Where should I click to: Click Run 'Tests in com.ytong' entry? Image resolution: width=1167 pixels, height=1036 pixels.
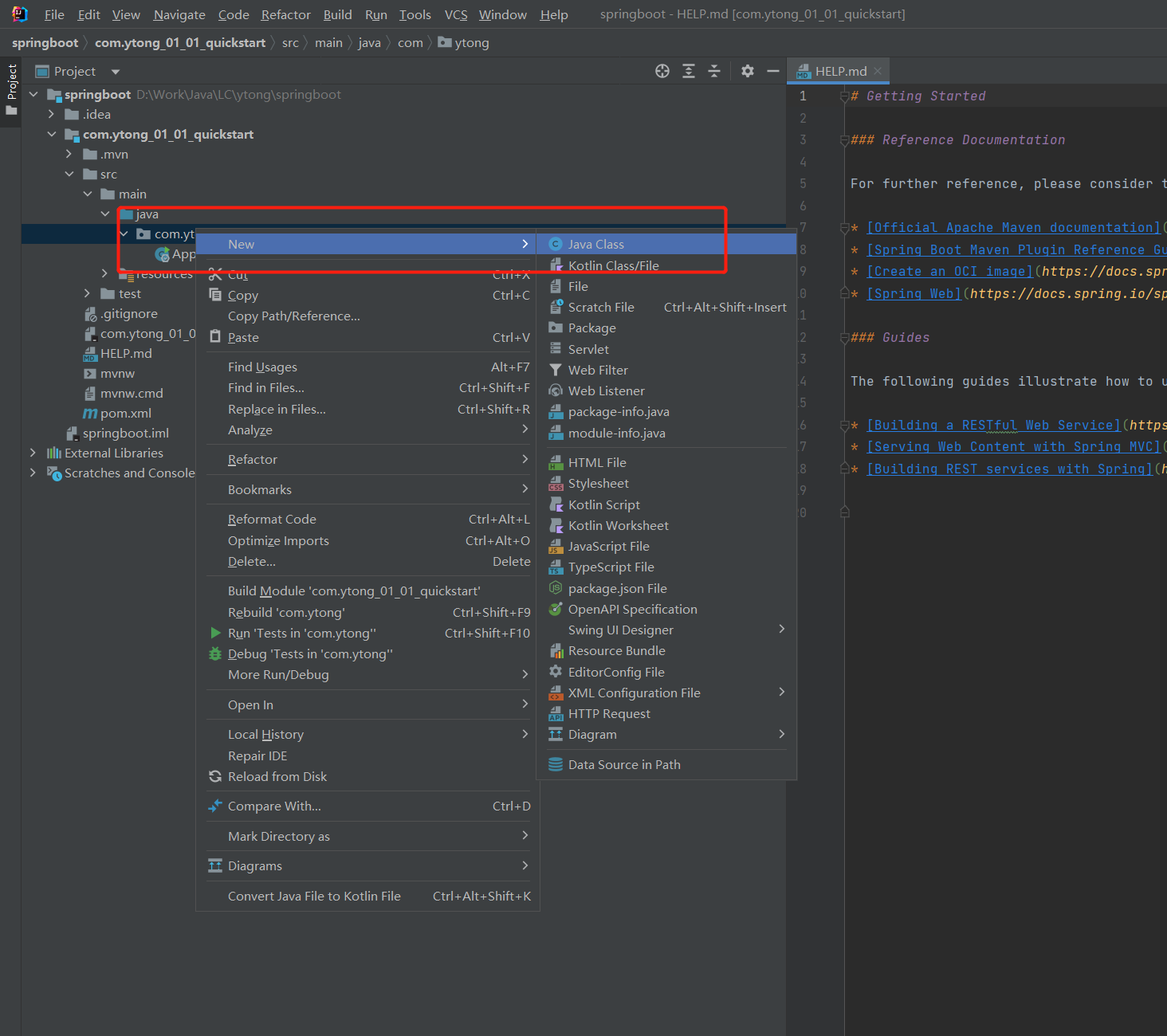click(367, 633)
